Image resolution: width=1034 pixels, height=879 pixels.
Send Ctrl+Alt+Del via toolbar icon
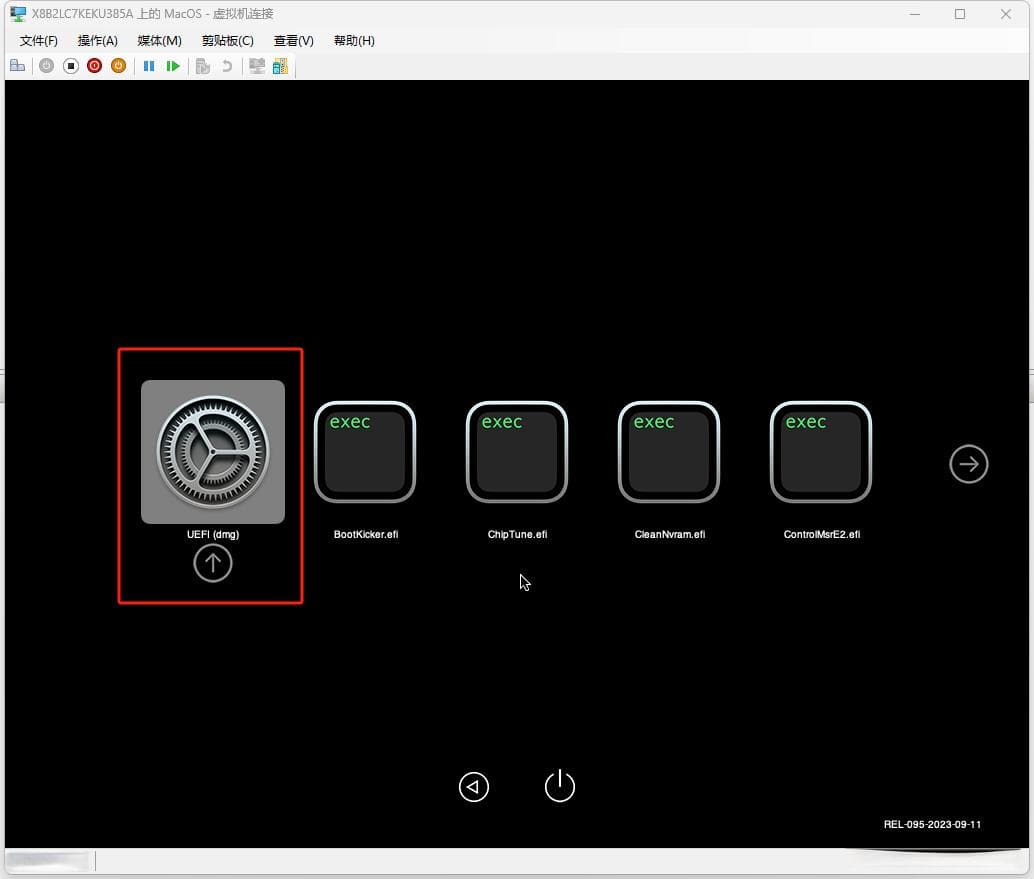(x=18, y=66)
